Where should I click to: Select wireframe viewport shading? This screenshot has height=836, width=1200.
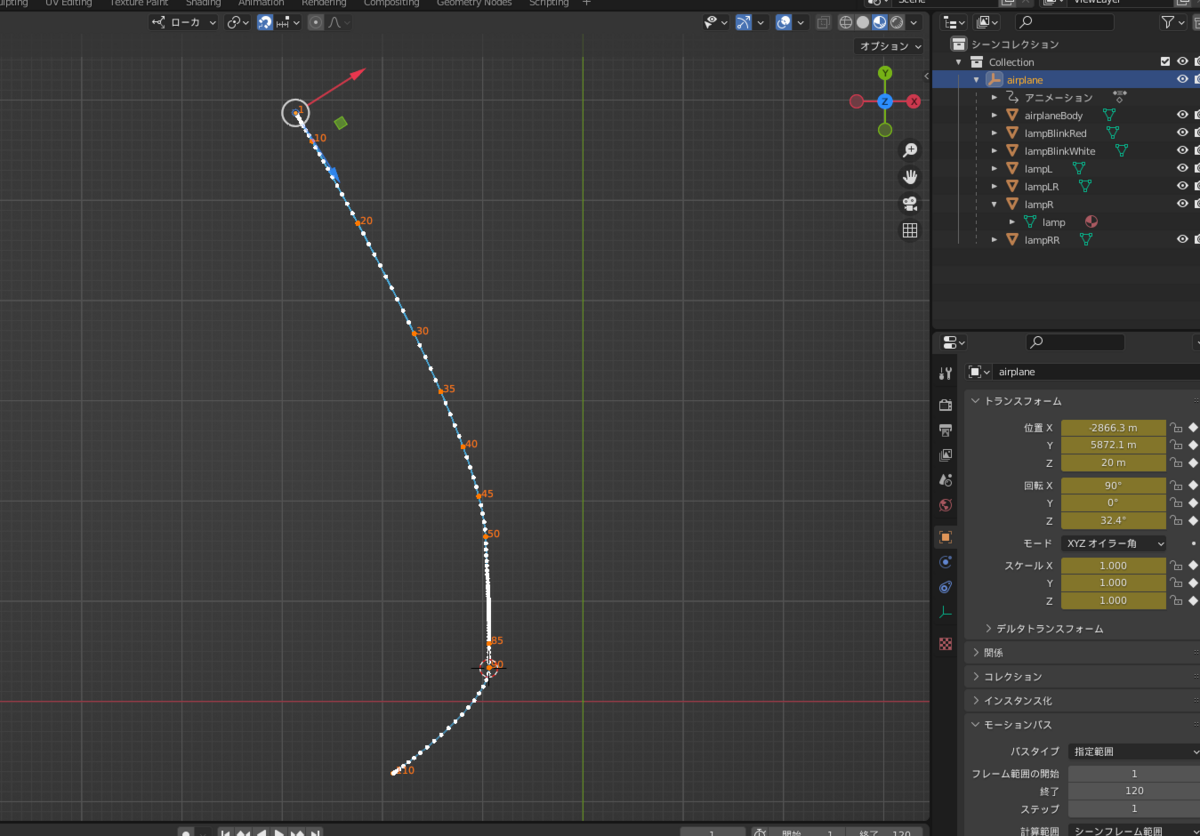click(x=846, y=22)
